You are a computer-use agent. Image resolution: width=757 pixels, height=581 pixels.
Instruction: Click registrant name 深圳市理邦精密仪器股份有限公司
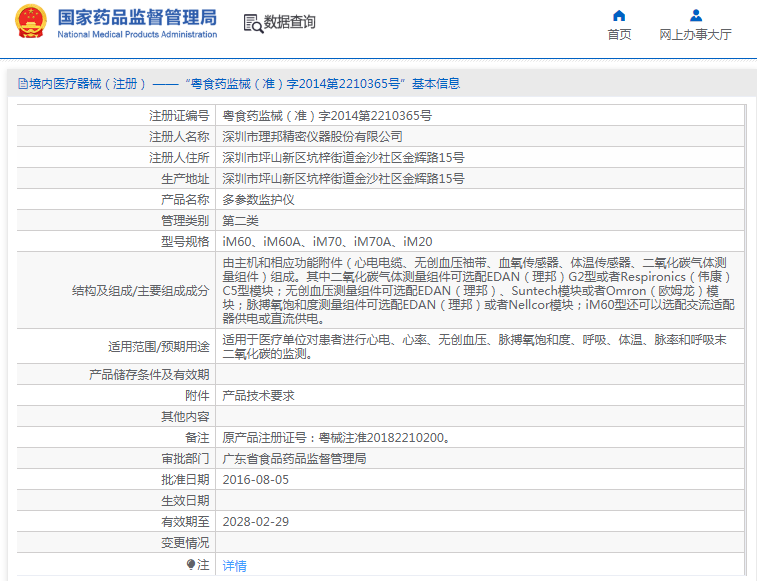pyautogui.click(x=313, y=137)
